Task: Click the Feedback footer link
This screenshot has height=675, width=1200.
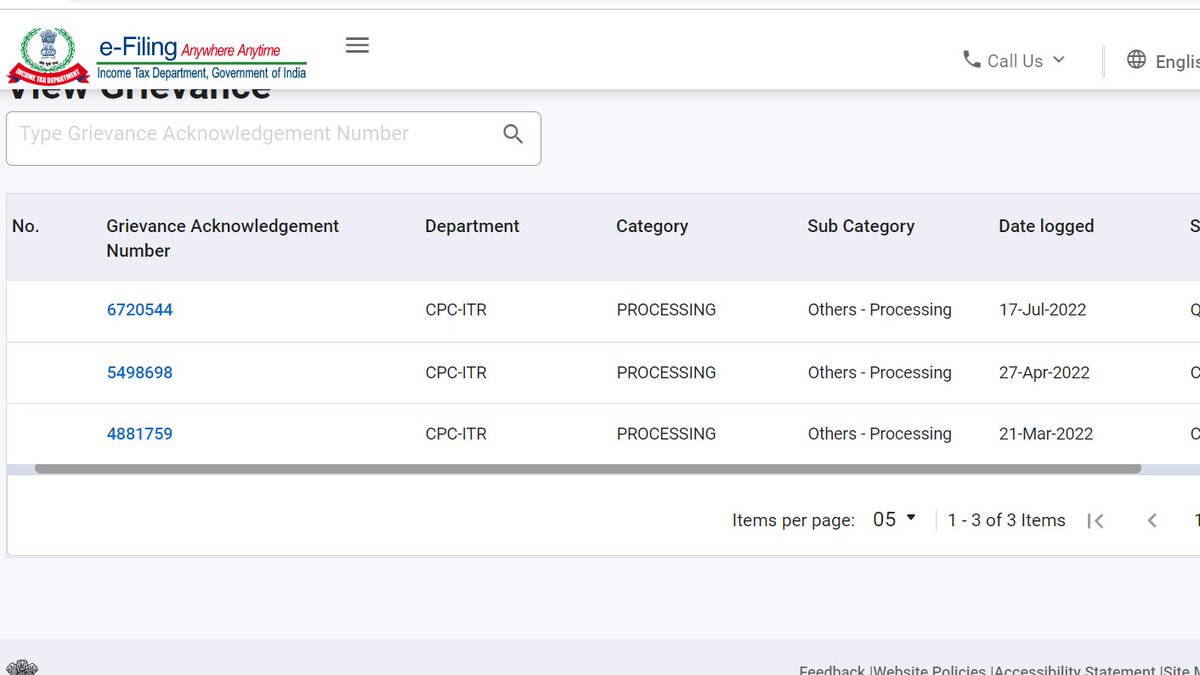Action: pos(832,669)
